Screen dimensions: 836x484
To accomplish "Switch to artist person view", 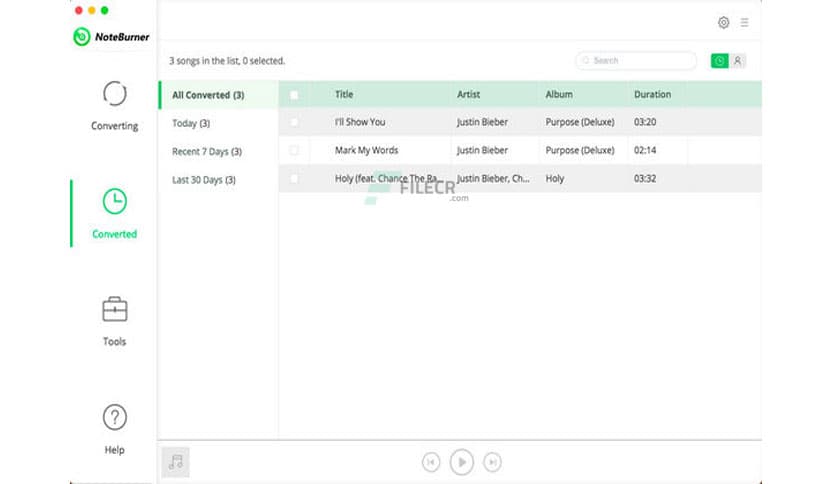I will pyautogui.click(x=737, y=61).
